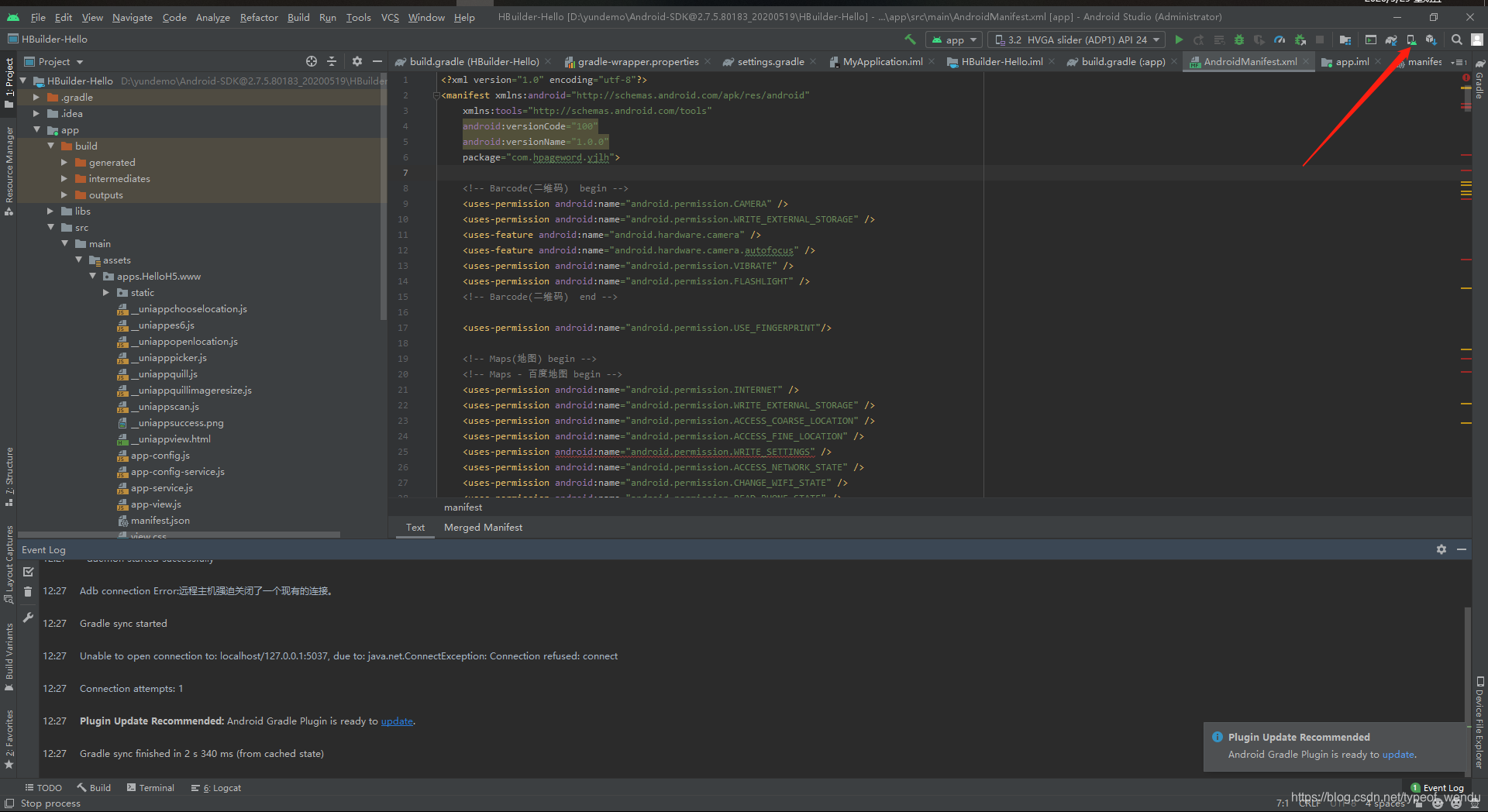Viewport: 1488px width, 812px height.
Task: Open Event Log panel gear options
Action: coord(1441,549)
